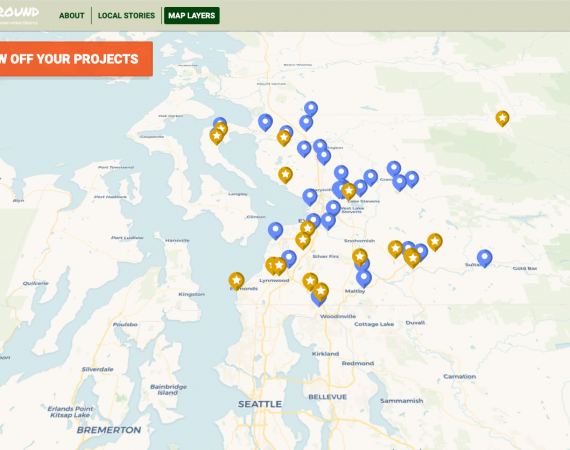Click the blue pin west of Everett waterfront
This screenshot has width=570, height=450.
point(276,231)
